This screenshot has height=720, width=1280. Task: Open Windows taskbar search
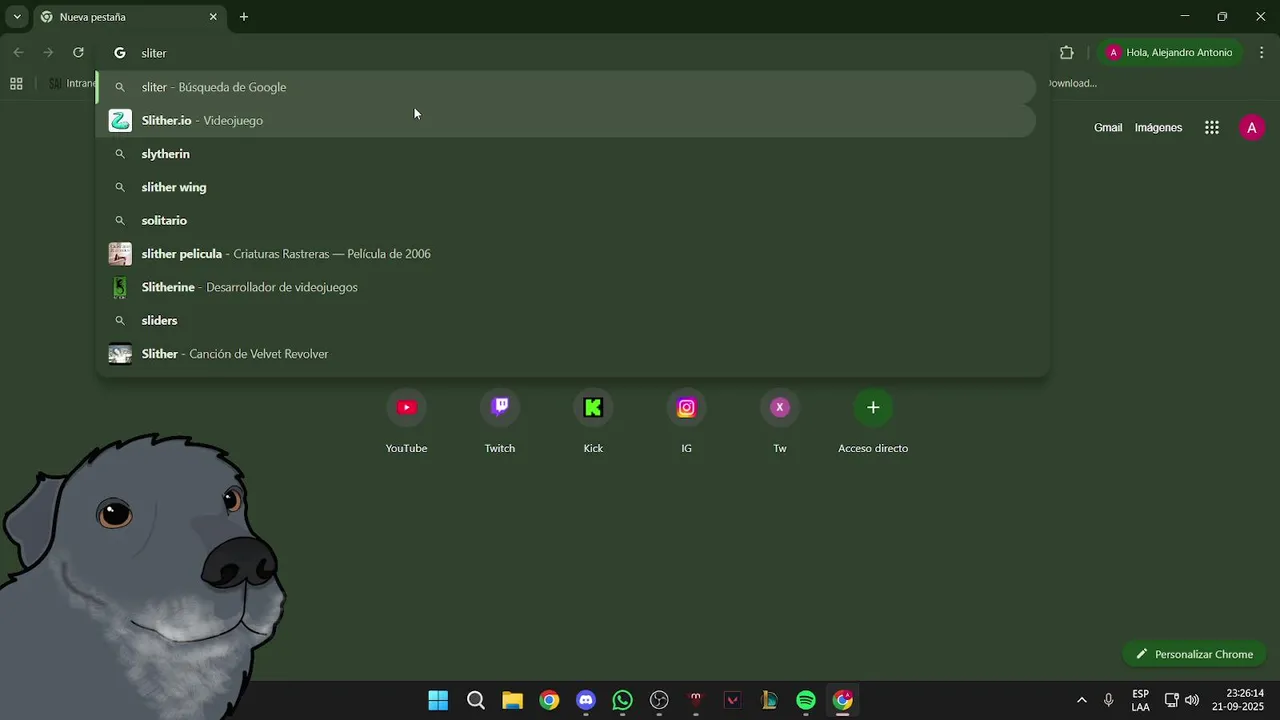(476, 700)
